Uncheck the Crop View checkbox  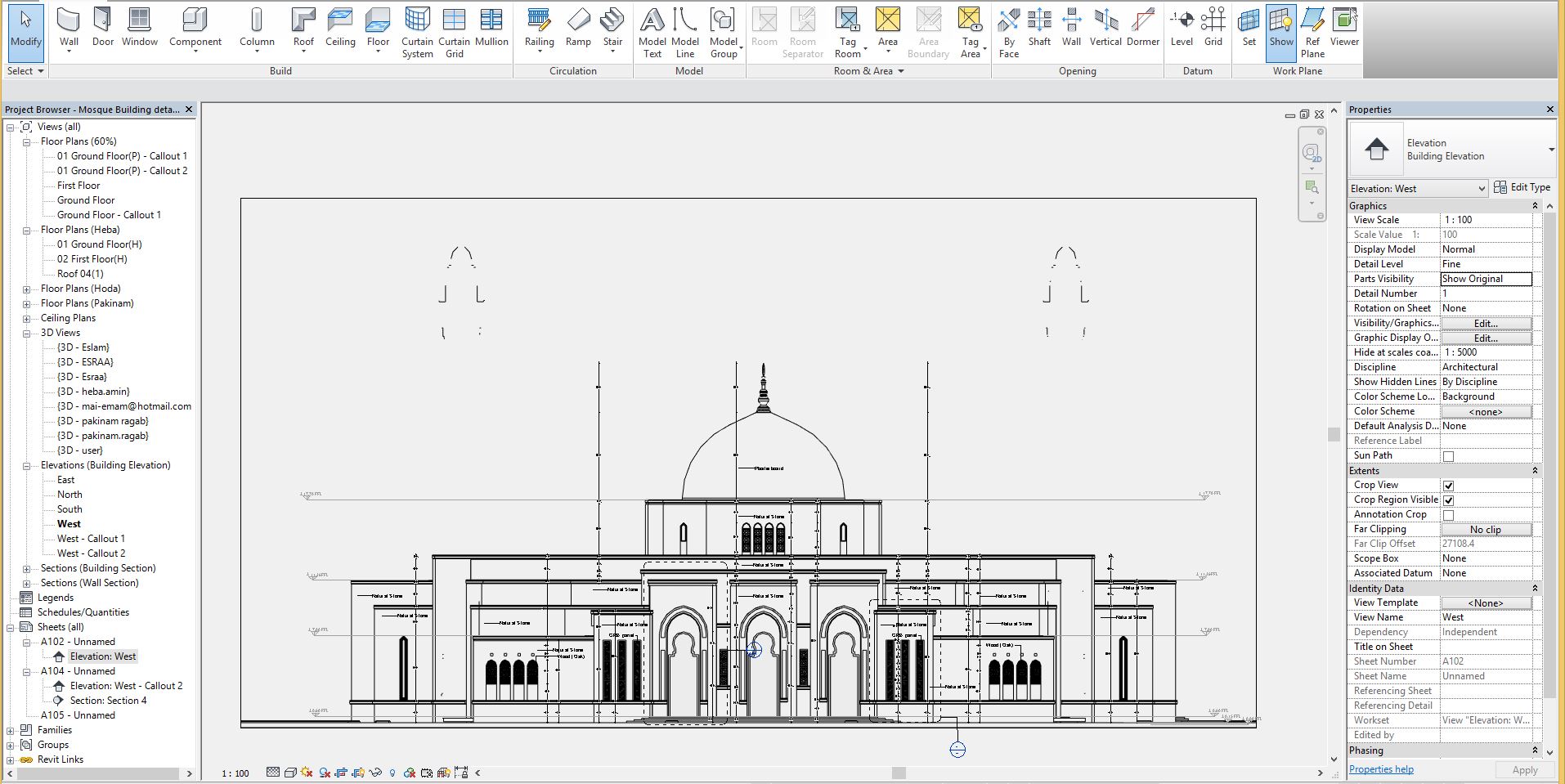click(x=1448, y=486)
